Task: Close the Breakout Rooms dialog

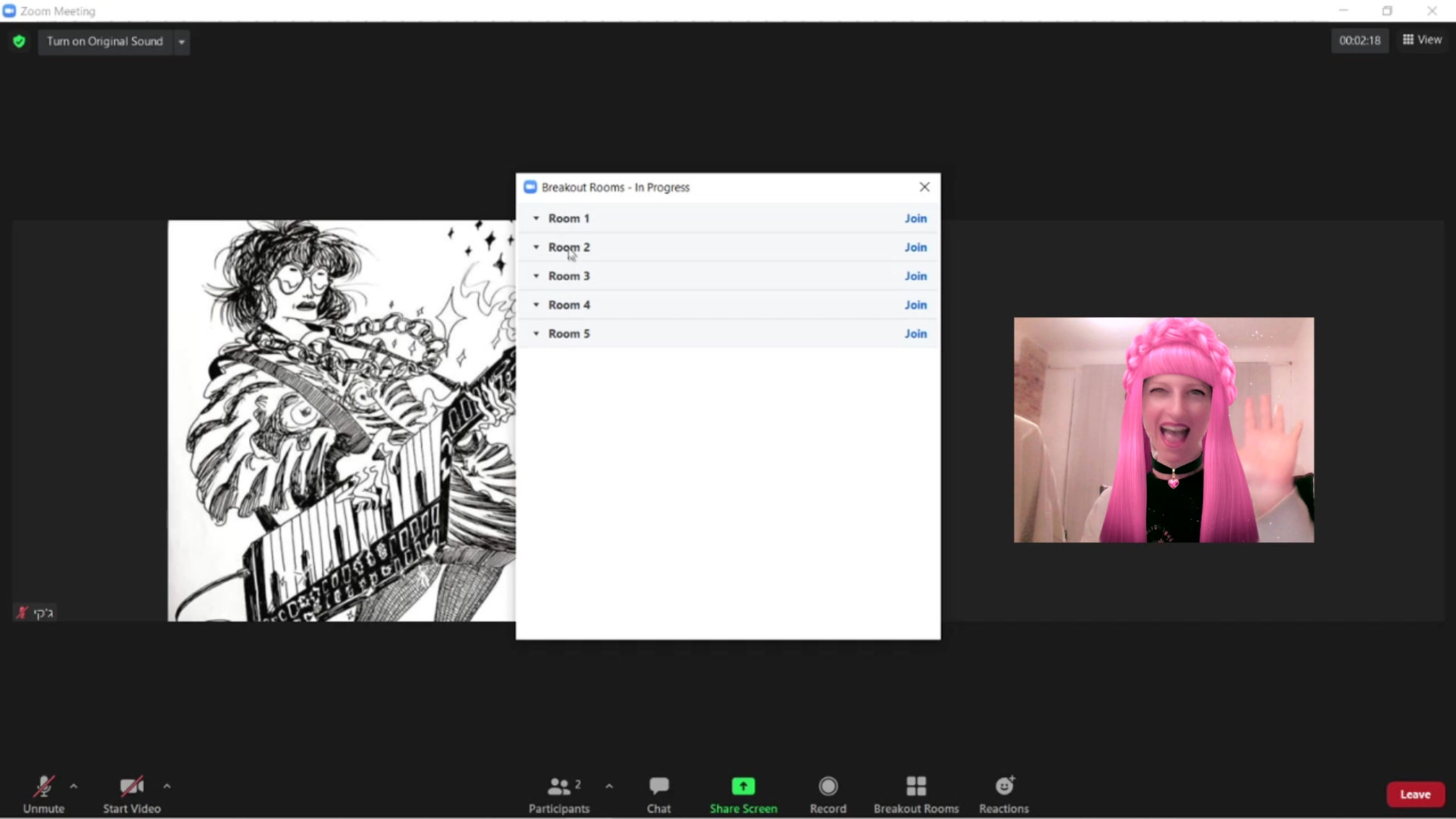Action: [x=924, y=187]
